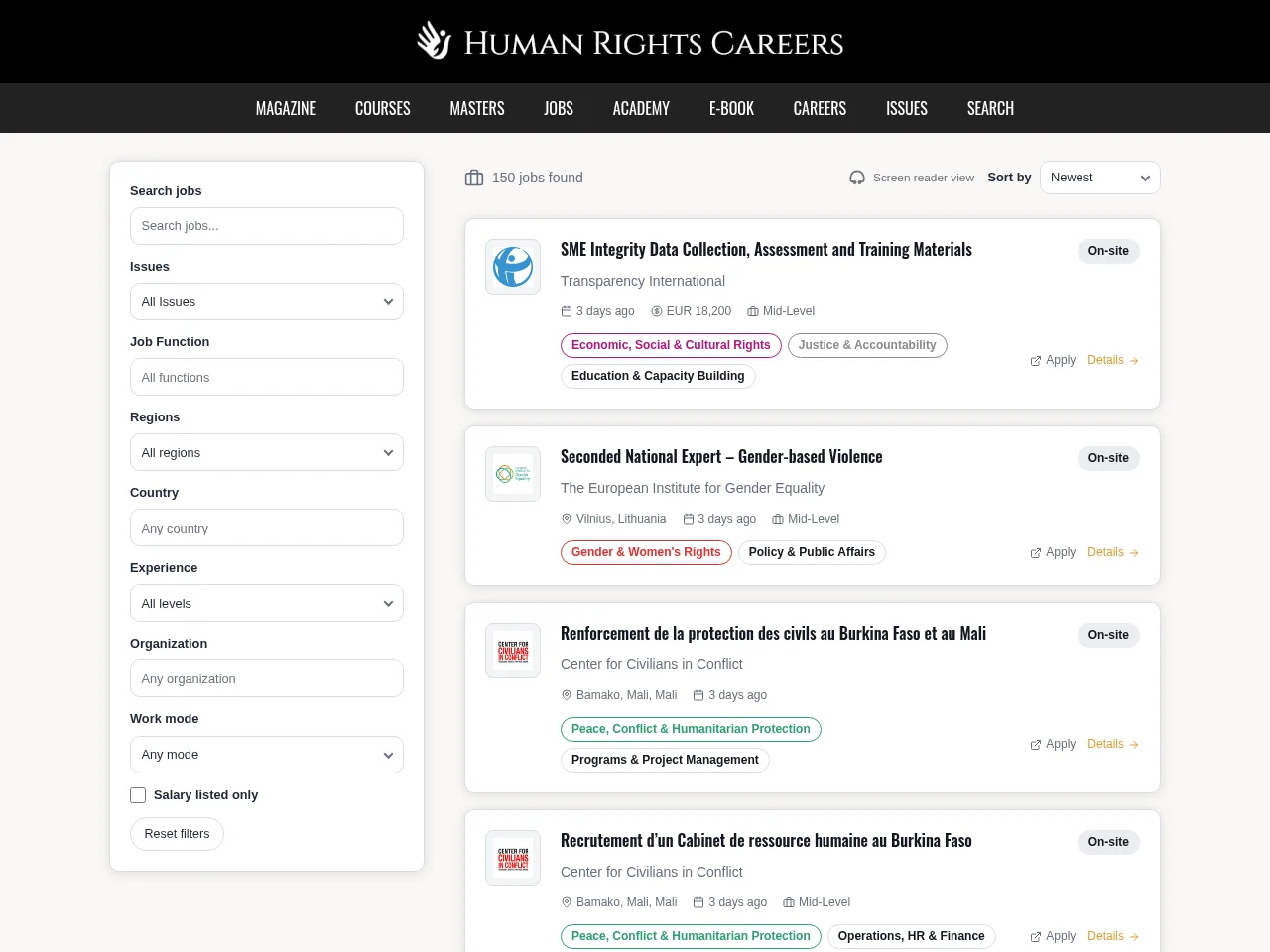1270x952 pixels.
Task: Click the Policy & Public Affairs tag
Action: [x=812, y=552]
